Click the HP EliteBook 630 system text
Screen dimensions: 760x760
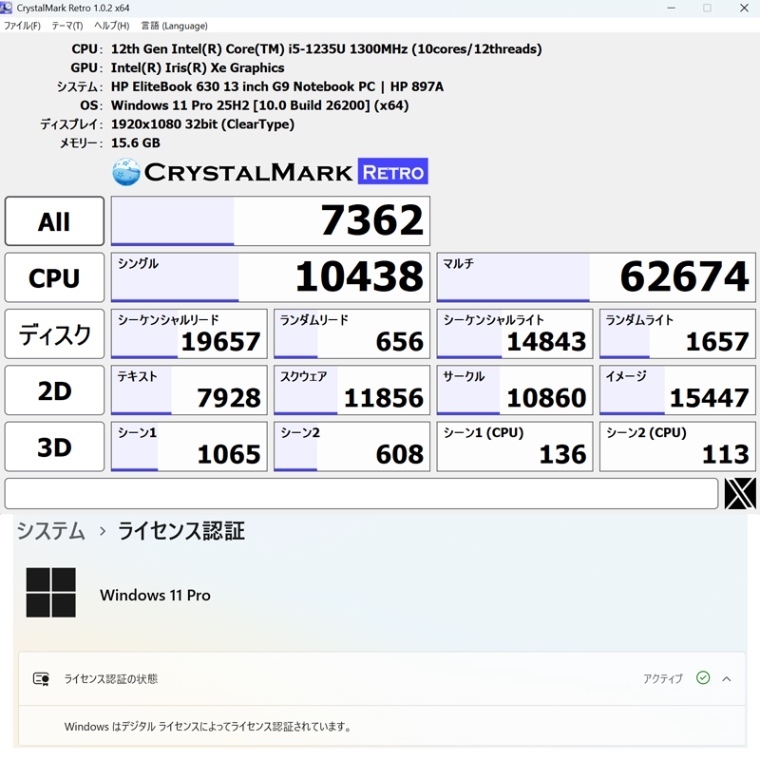(277, 87)
